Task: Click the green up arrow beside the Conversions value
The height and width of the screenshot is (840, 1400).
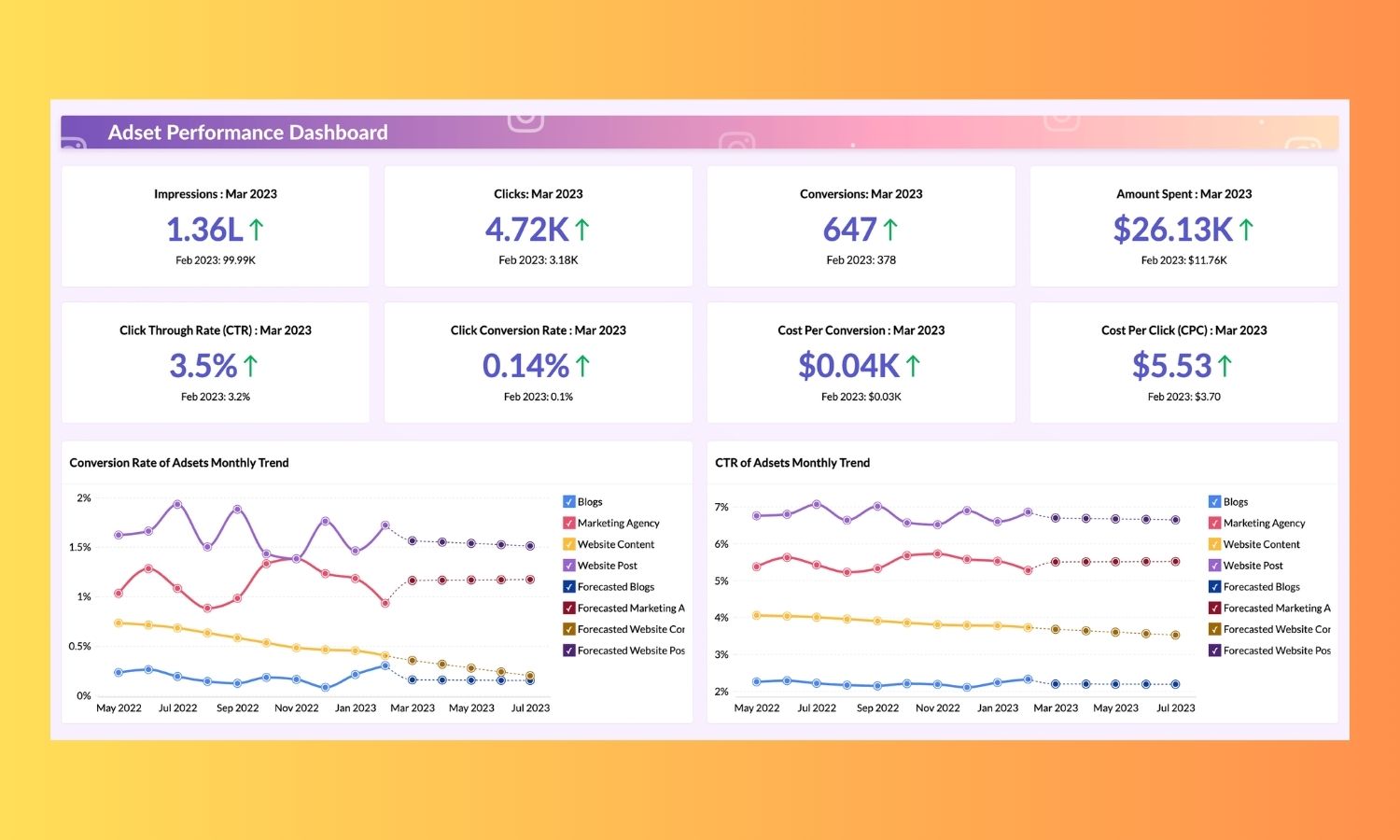Action: click(x=892, y=228)
